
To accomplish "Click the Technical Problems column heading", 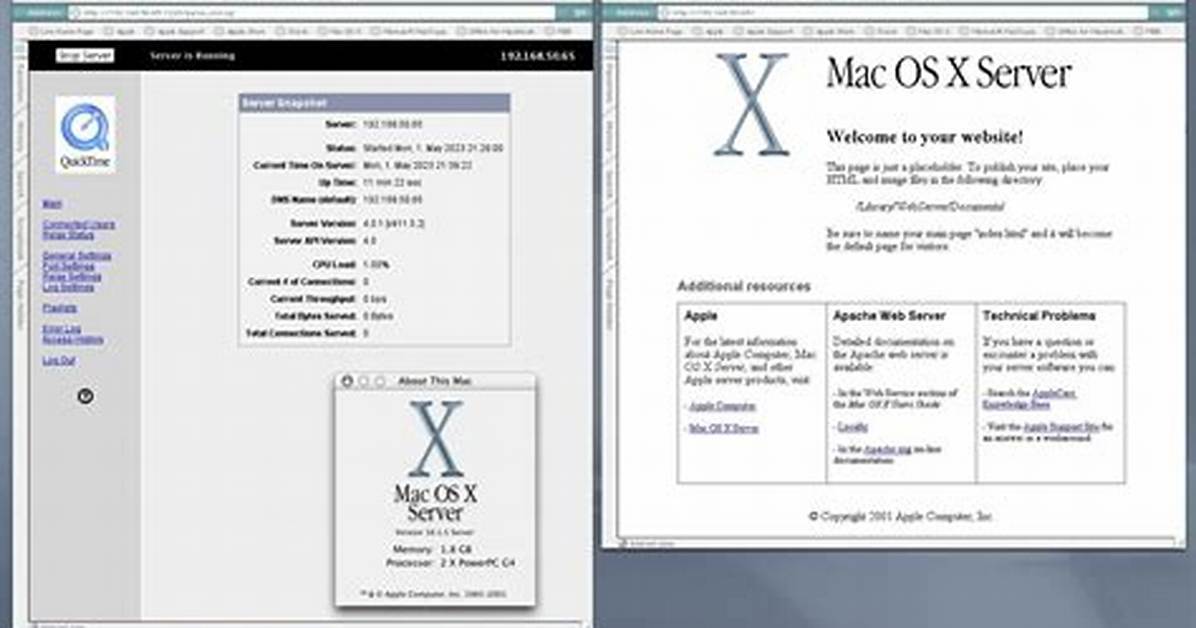I will pyautogui.click(x=1039, y=315).
